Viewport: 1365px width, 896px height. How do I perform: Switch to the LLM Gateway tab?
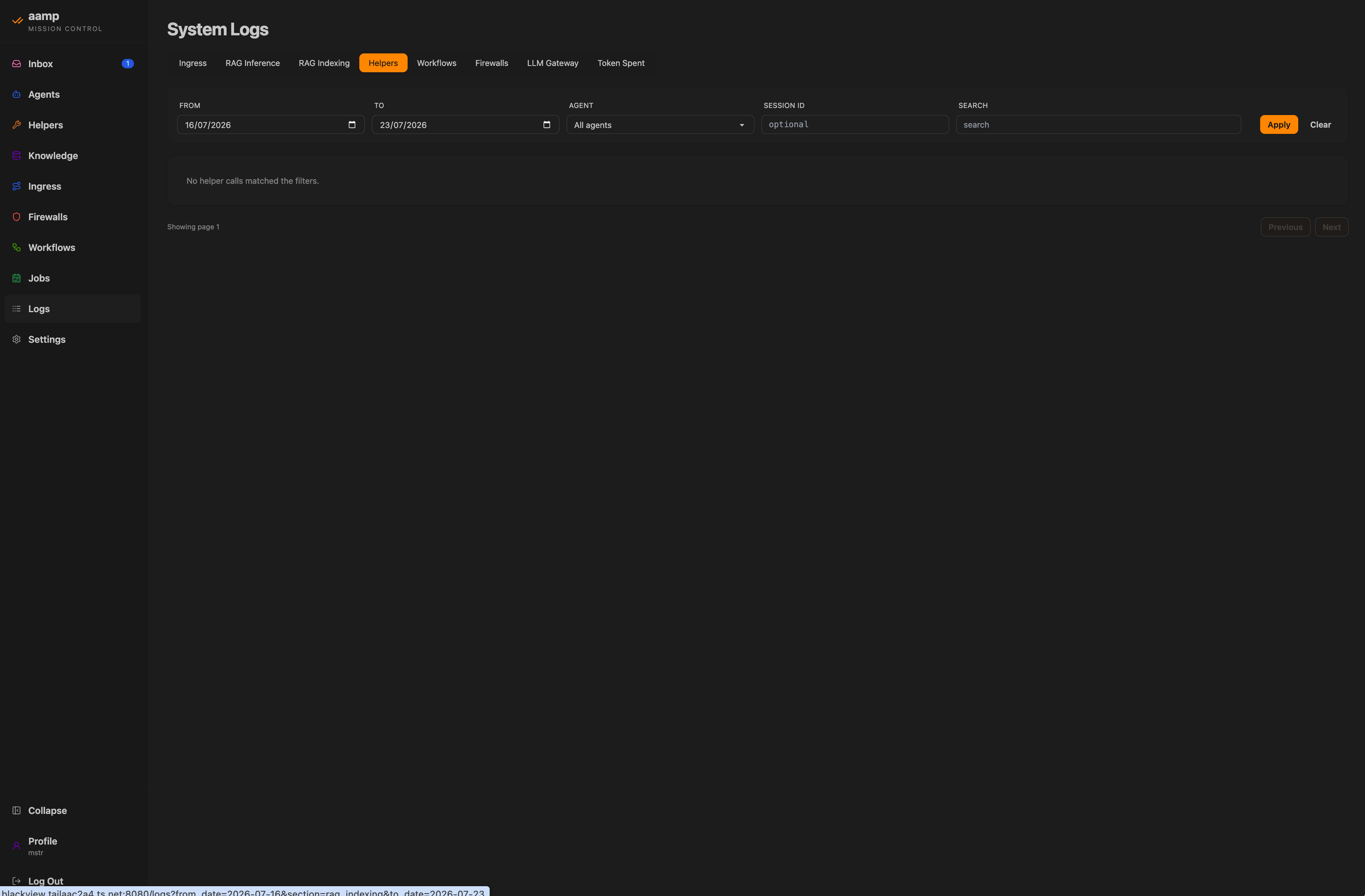tap(553, 63)
